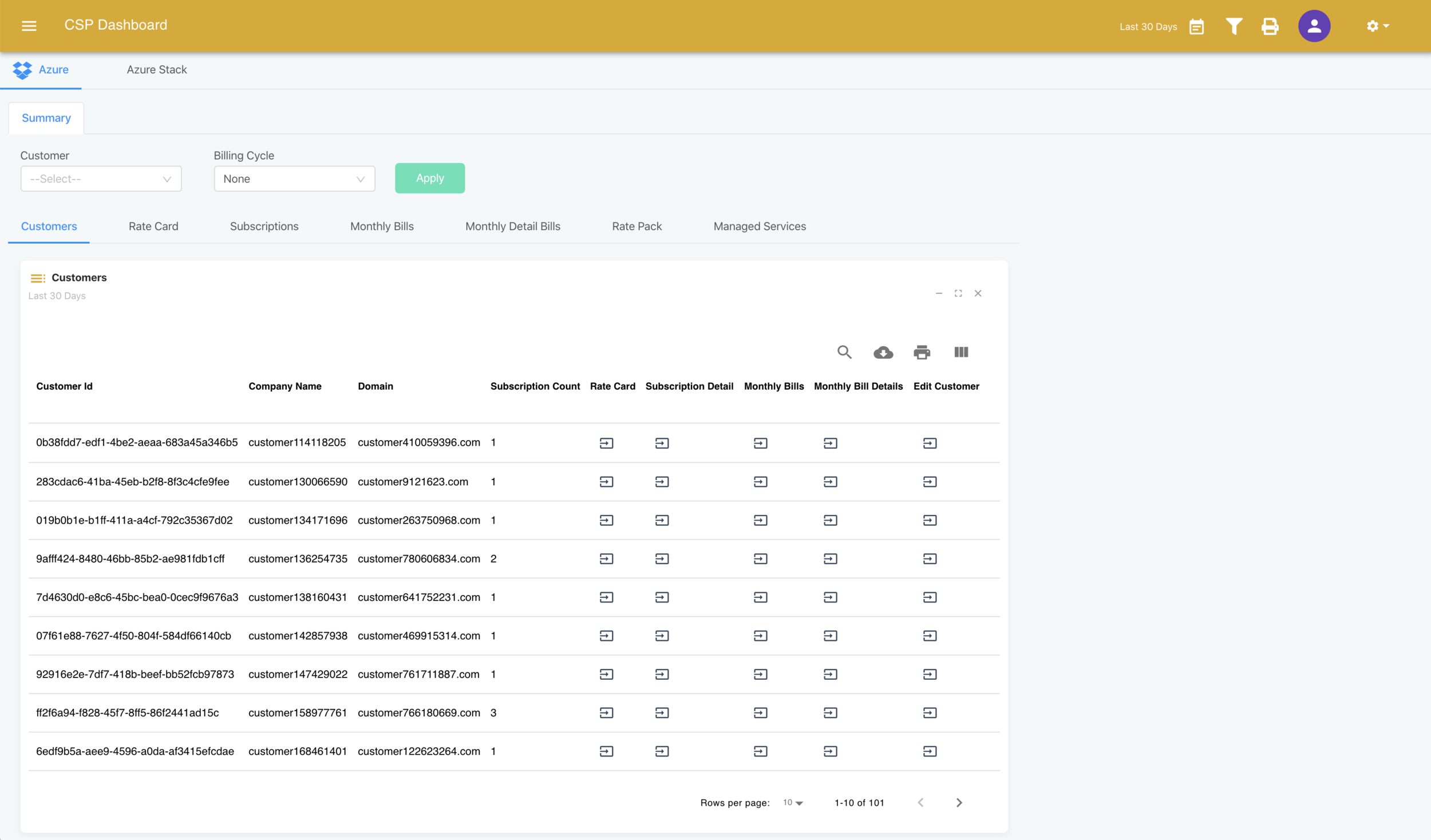Click the Apply button

coord(429,178)
